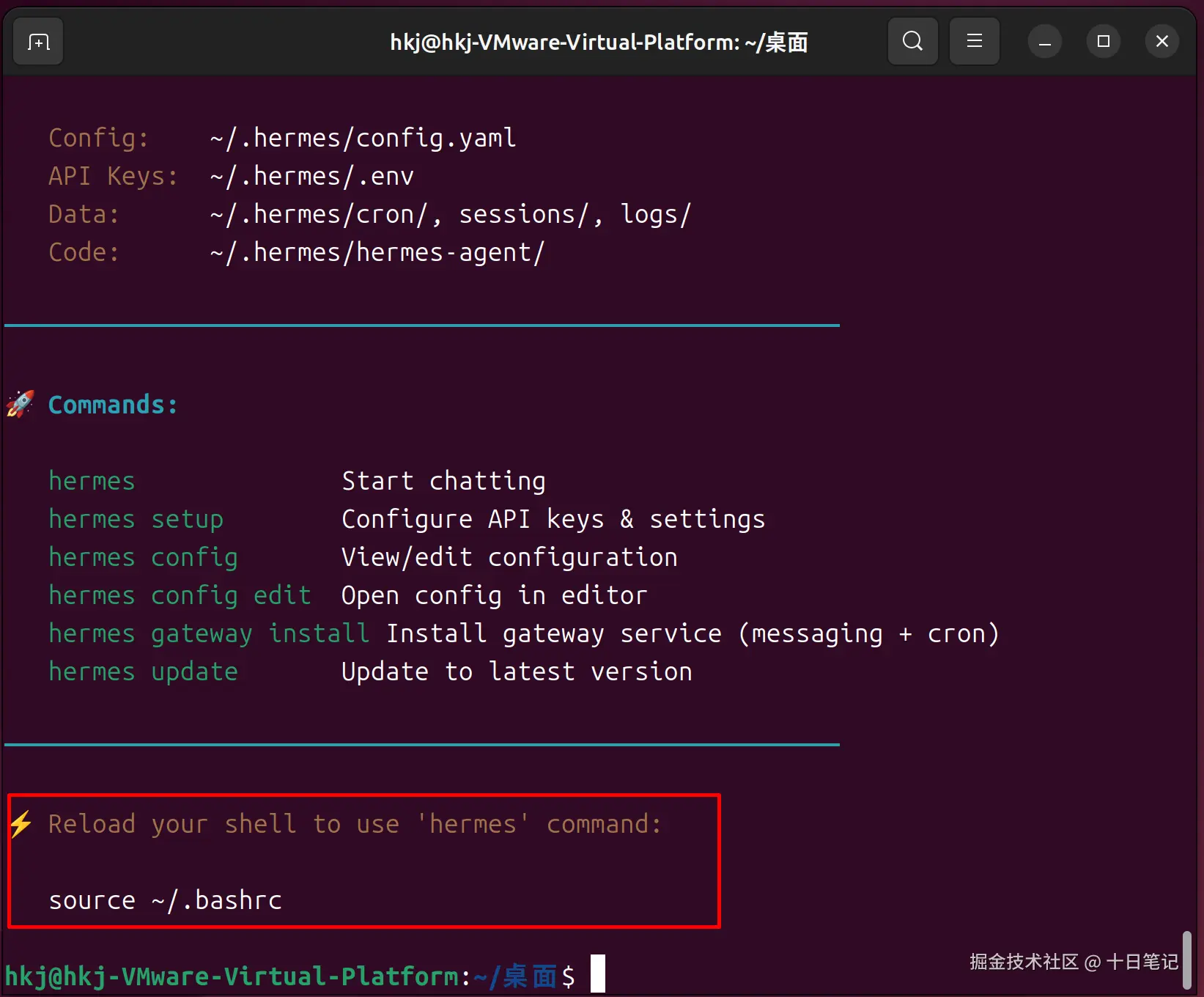Click the path ~/.hermes/hermes-agent/

tap(377, 252)
